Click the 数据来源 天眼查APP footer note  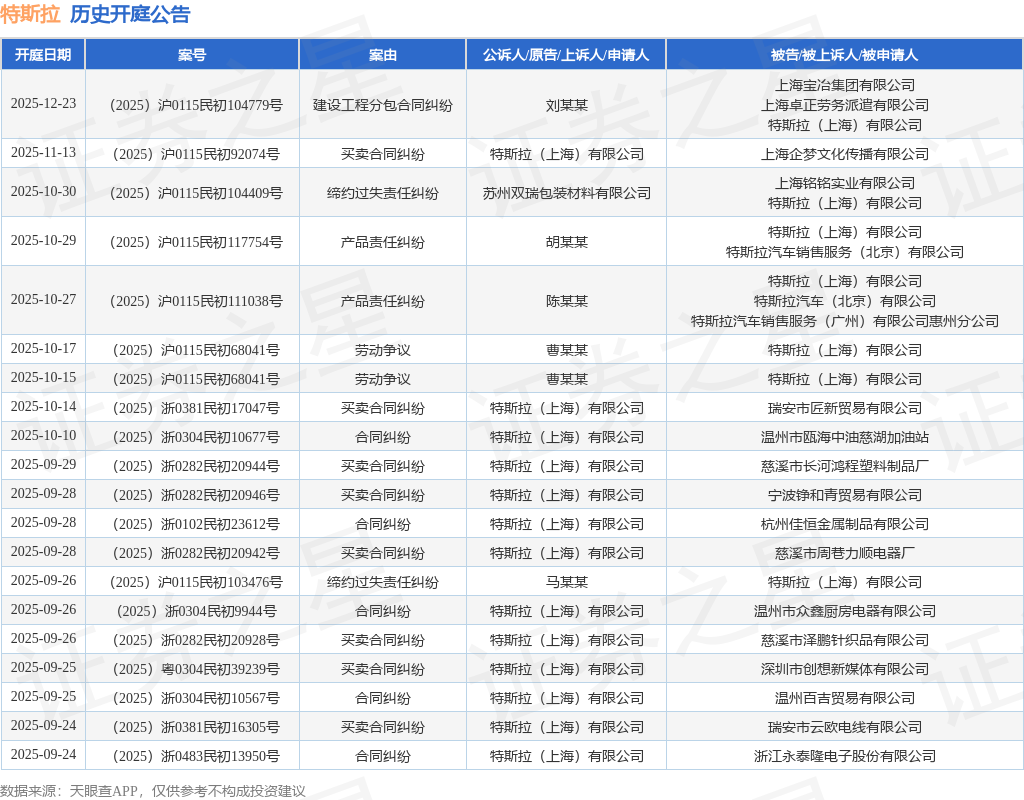[153, 791]
